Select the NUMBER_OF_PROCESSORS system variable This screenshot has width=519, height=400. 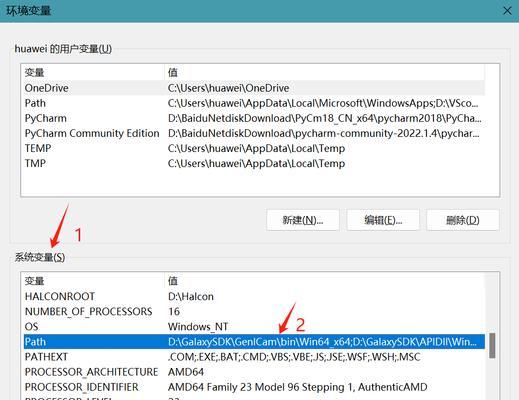click(x=254, y=311)
